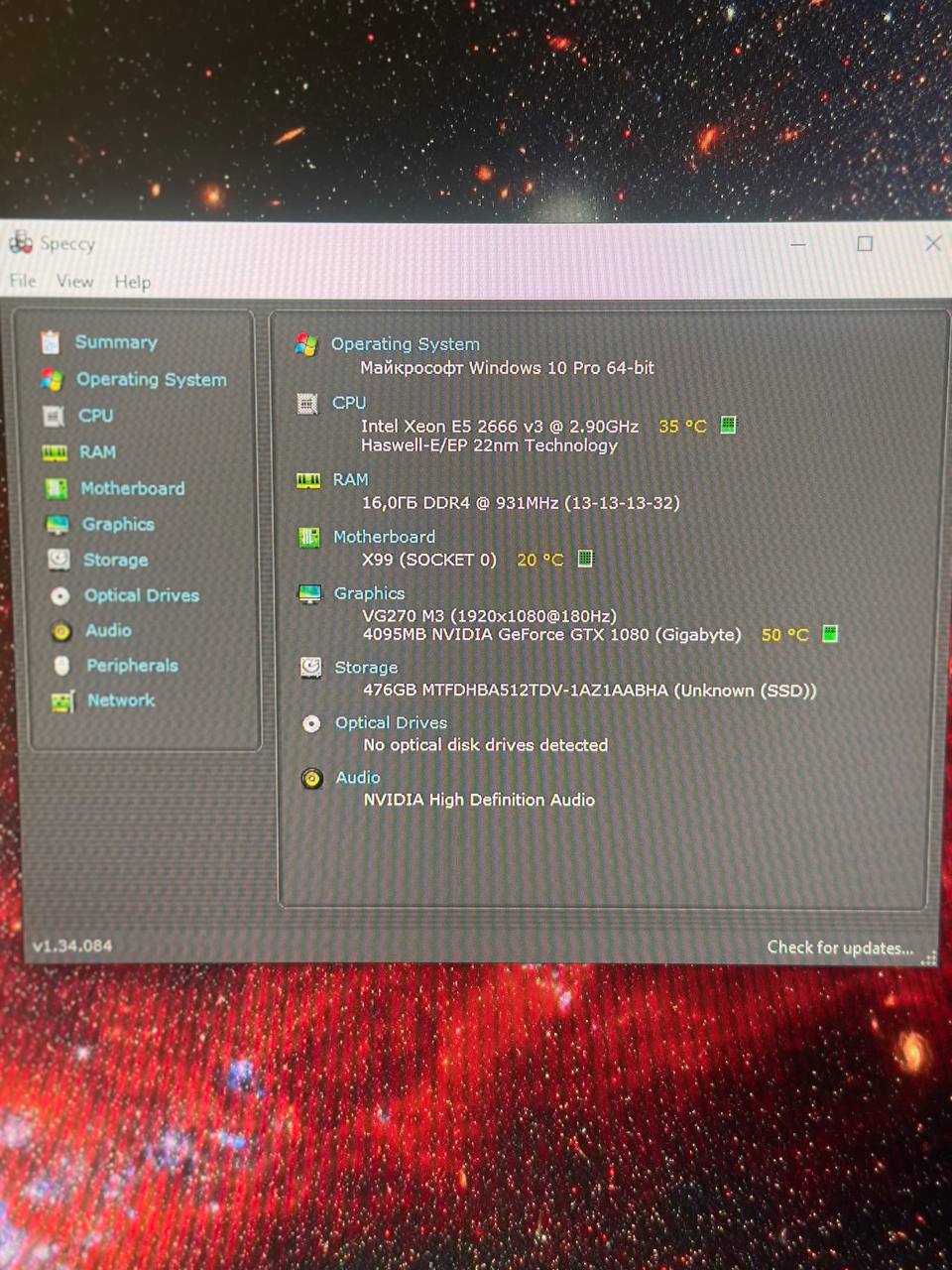
Task: Select Audio in the sidebar
Action: [x=108, y=630]
